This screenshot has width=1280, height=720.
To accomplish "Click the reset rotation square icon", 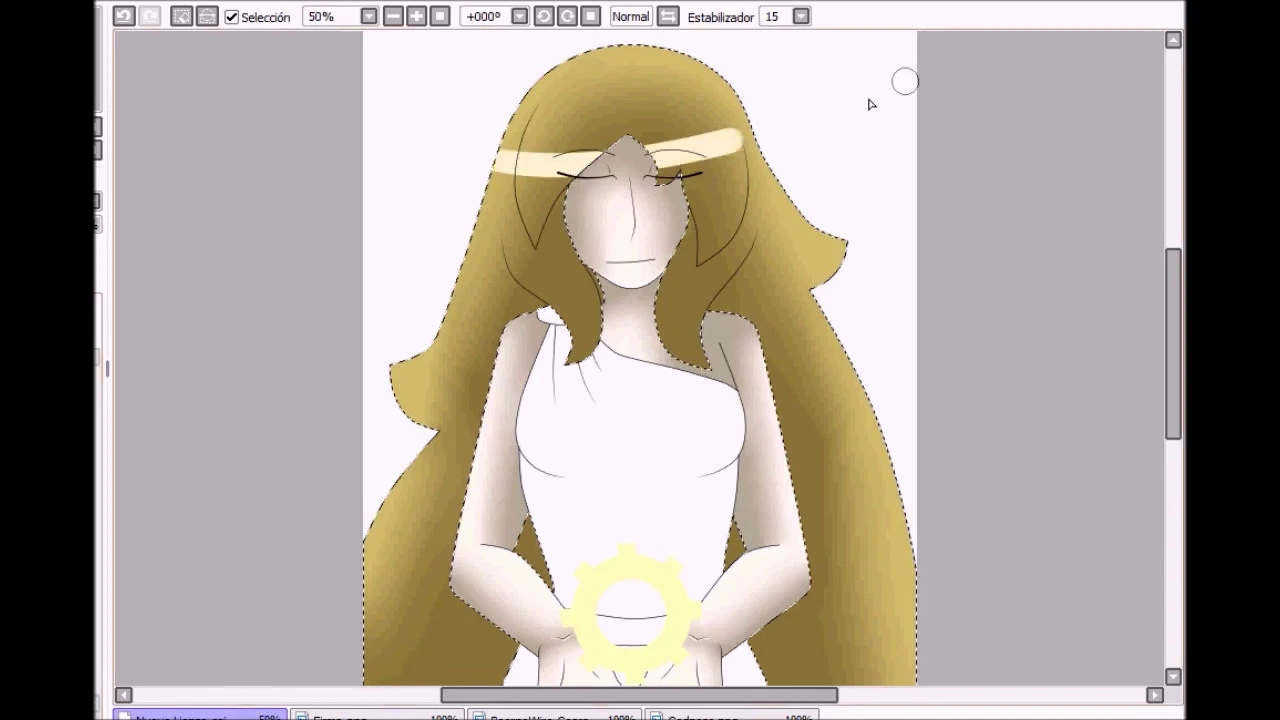I will point(590,16).
